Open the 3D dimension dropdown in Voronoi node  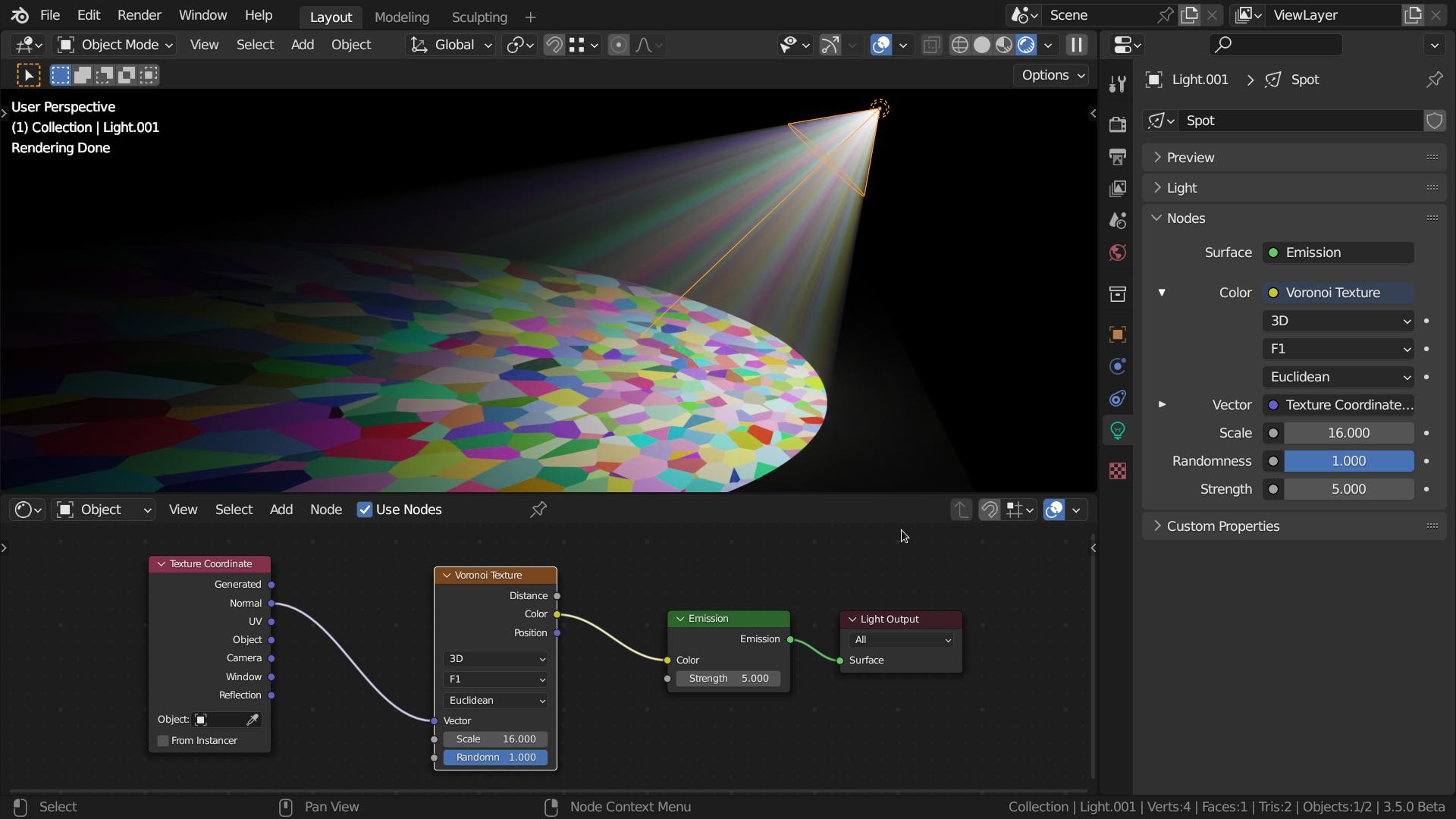495,659
